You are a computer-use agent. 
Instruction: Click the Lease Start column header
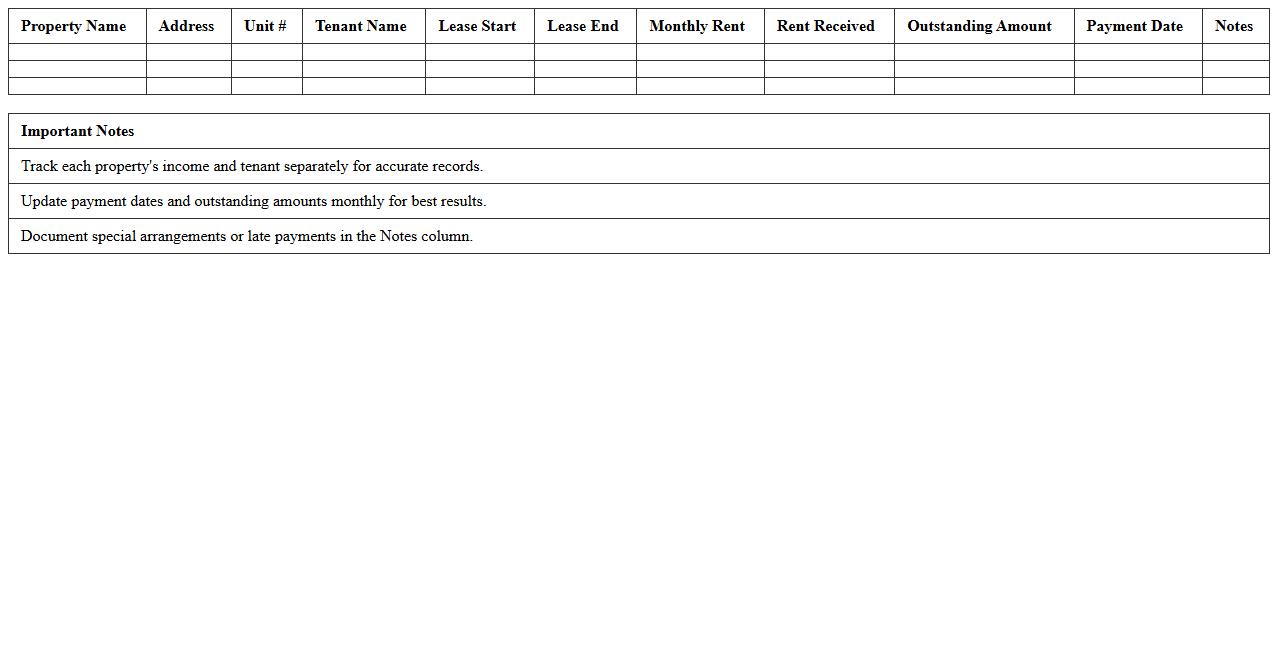tap(477, 26)
